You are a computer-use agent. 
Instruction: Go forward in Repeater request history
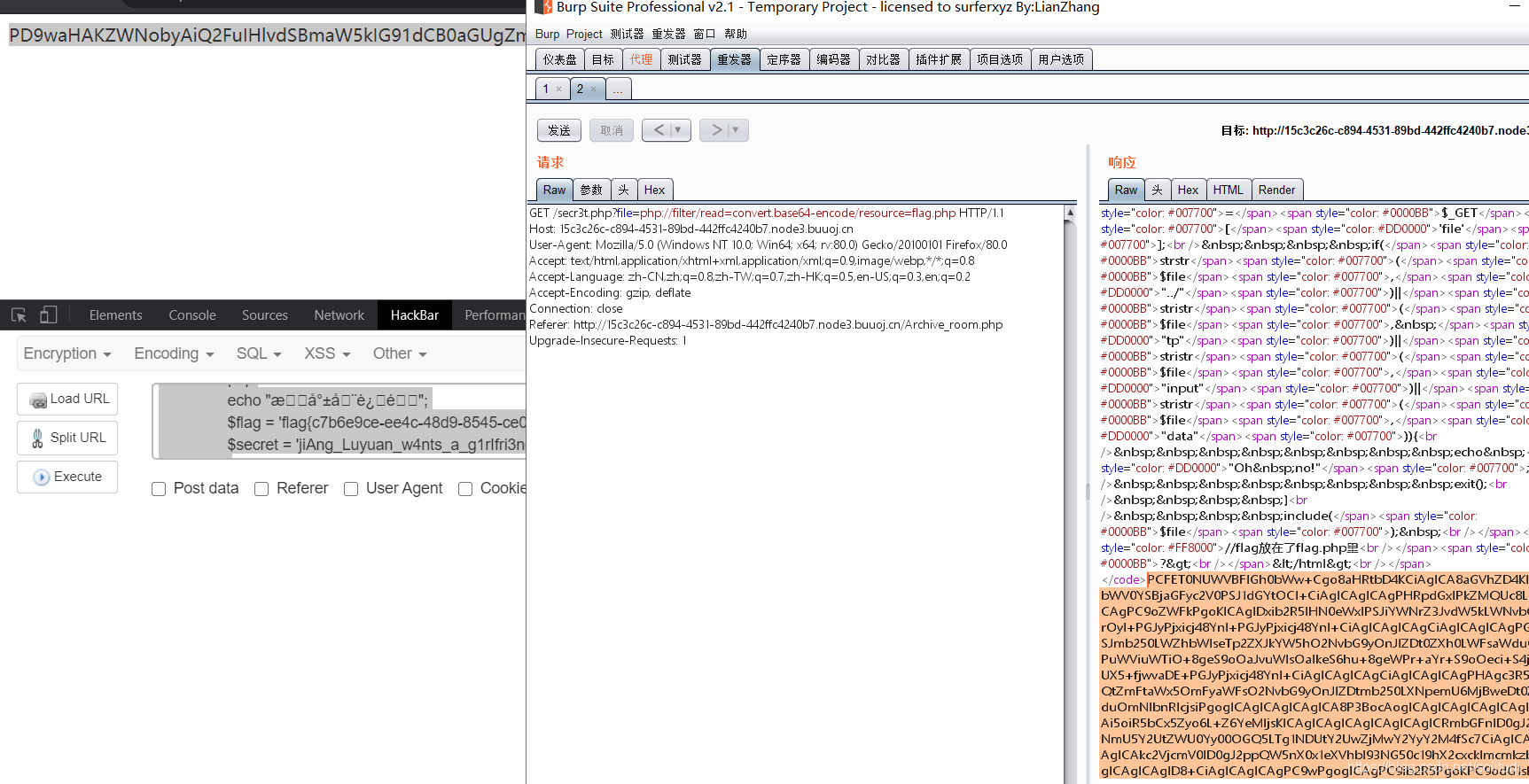pyautogui.click(x=716, y=130)
